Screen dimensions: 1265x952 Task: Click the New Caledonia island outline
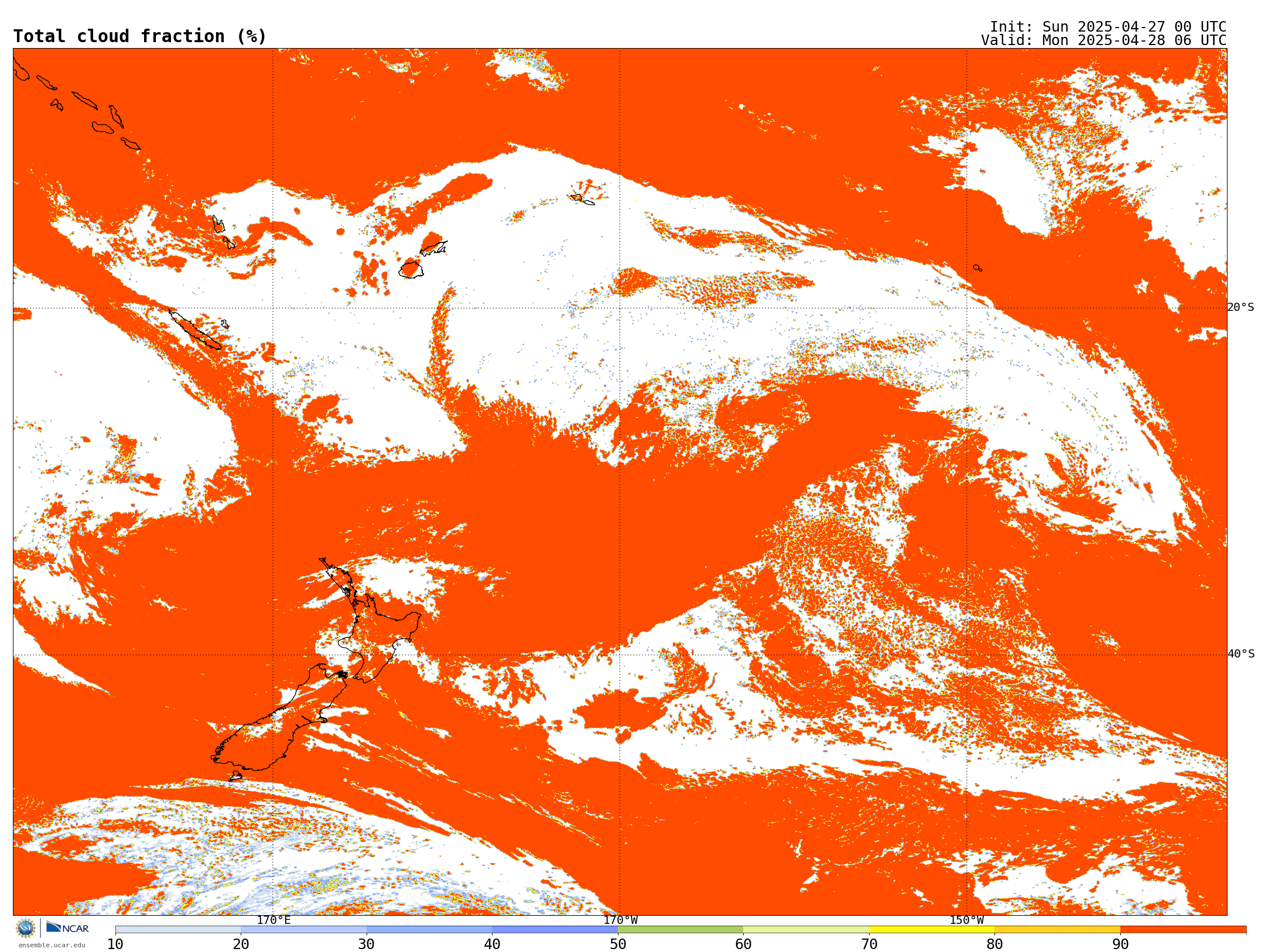[195, 330]
